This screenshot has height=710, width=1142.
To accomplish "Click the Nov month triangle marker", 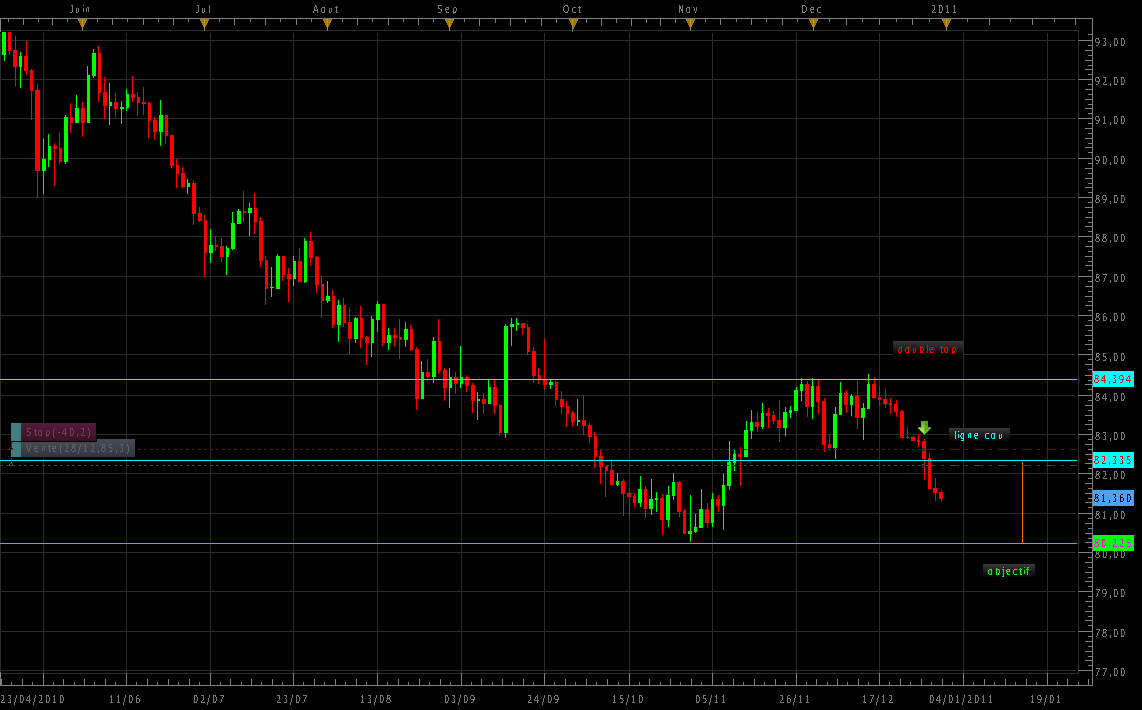I will click(690, 25).
